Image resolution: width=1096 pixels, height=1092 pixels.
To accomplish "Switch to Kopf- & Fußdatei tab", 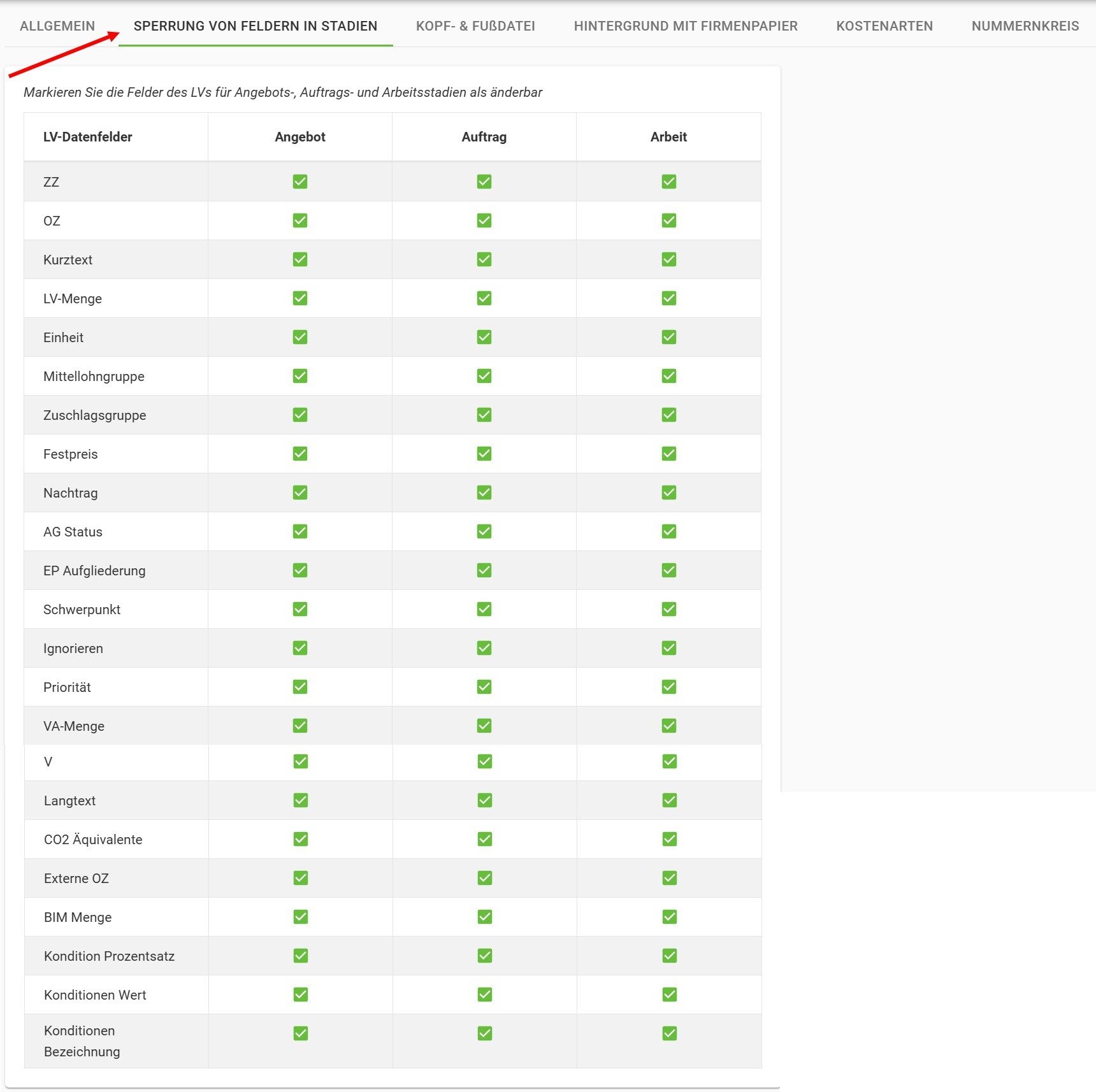I will (475, 26).
